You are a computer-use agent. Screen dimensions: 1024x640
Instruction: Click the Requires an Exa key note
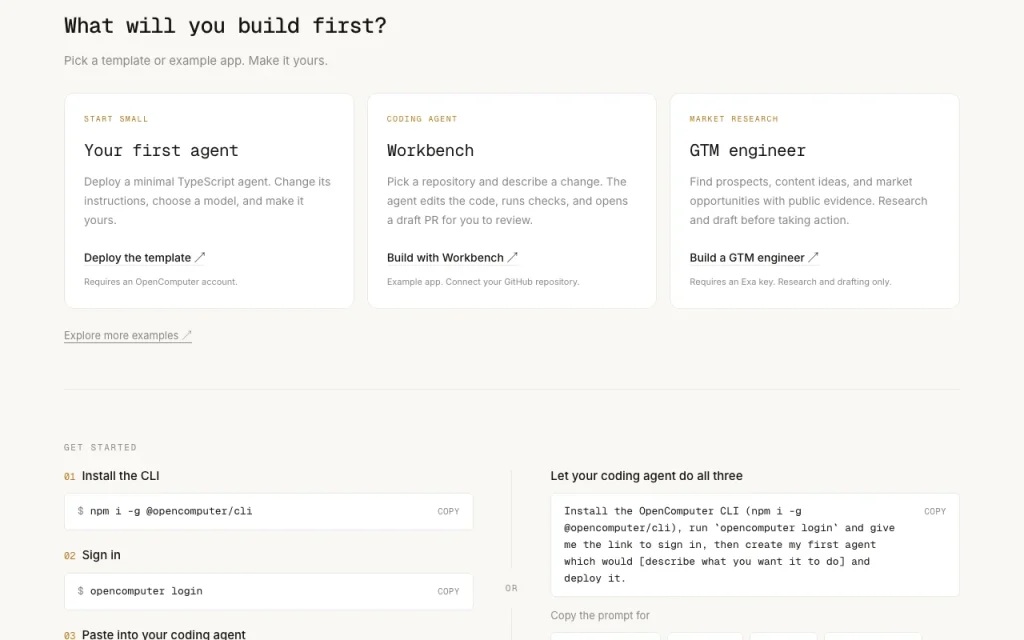click(790, 281)
